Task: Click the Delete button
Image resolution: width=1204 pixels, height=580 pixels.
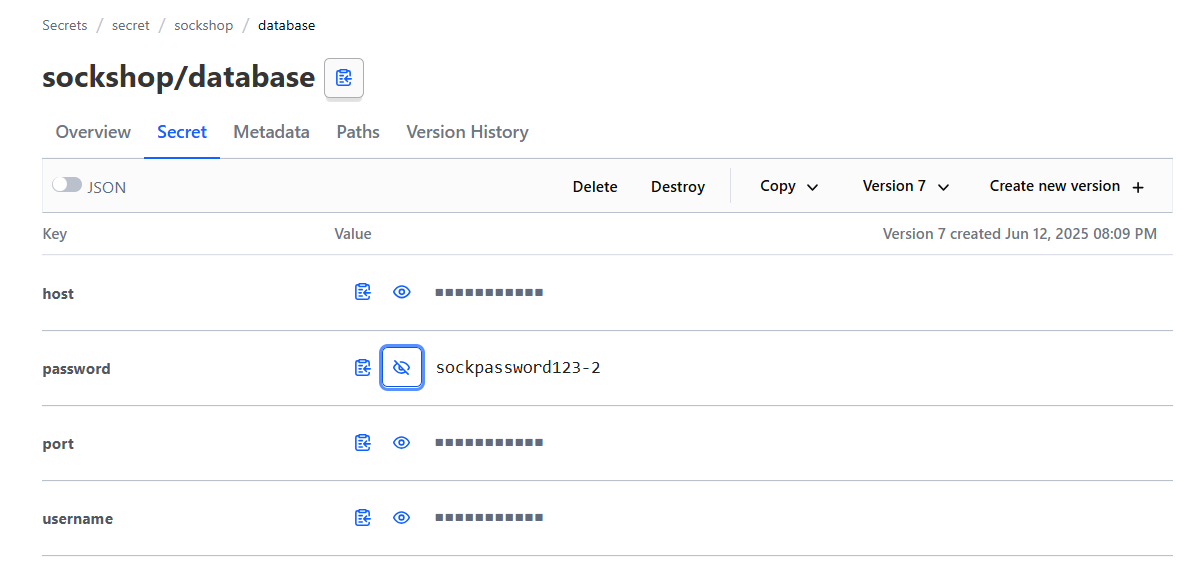Action: click(x=595, y=187)
